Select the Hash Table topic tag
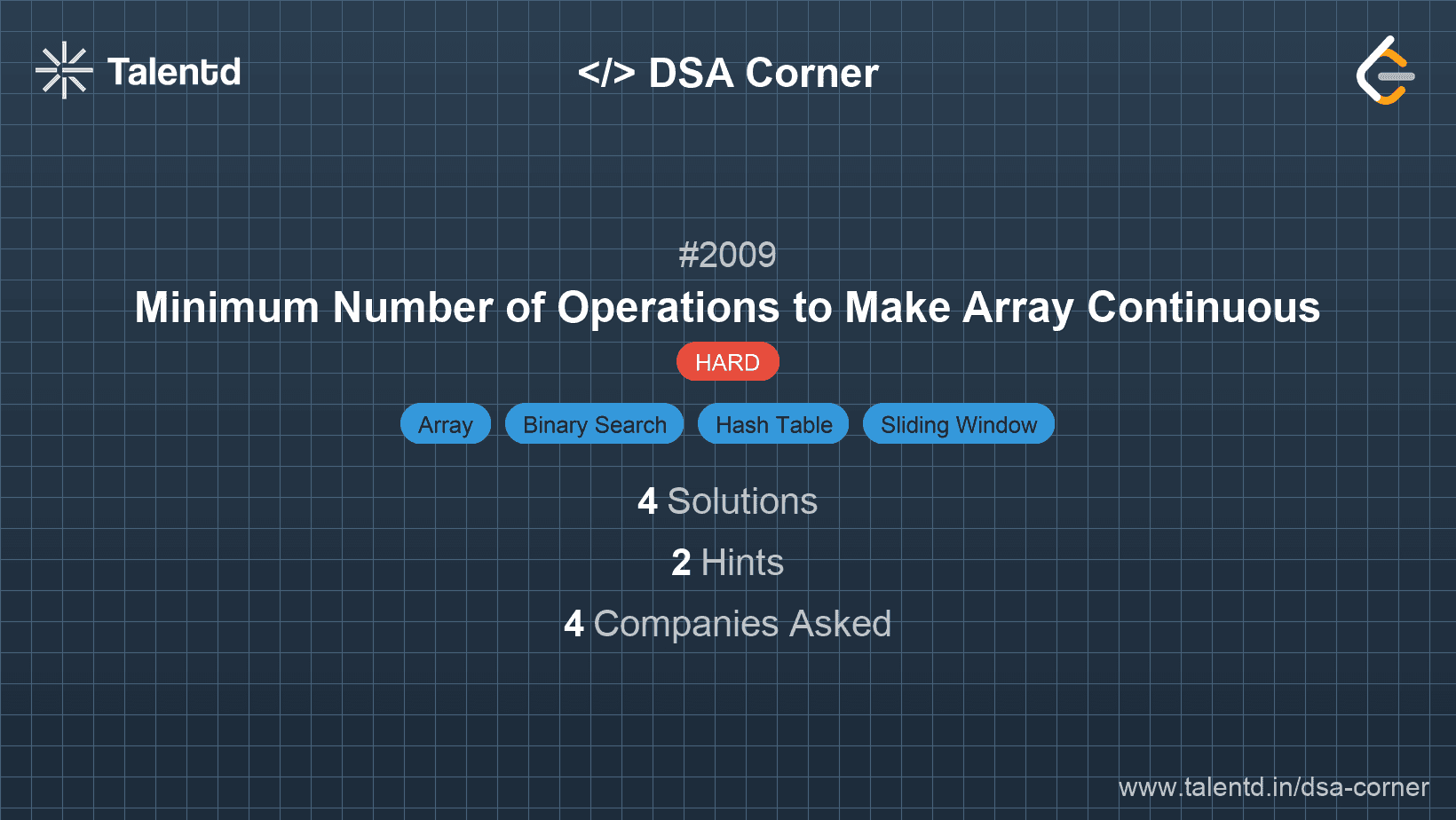Image resolution: width=1456 pixels, height=820 pixels. tap(772, 424)
